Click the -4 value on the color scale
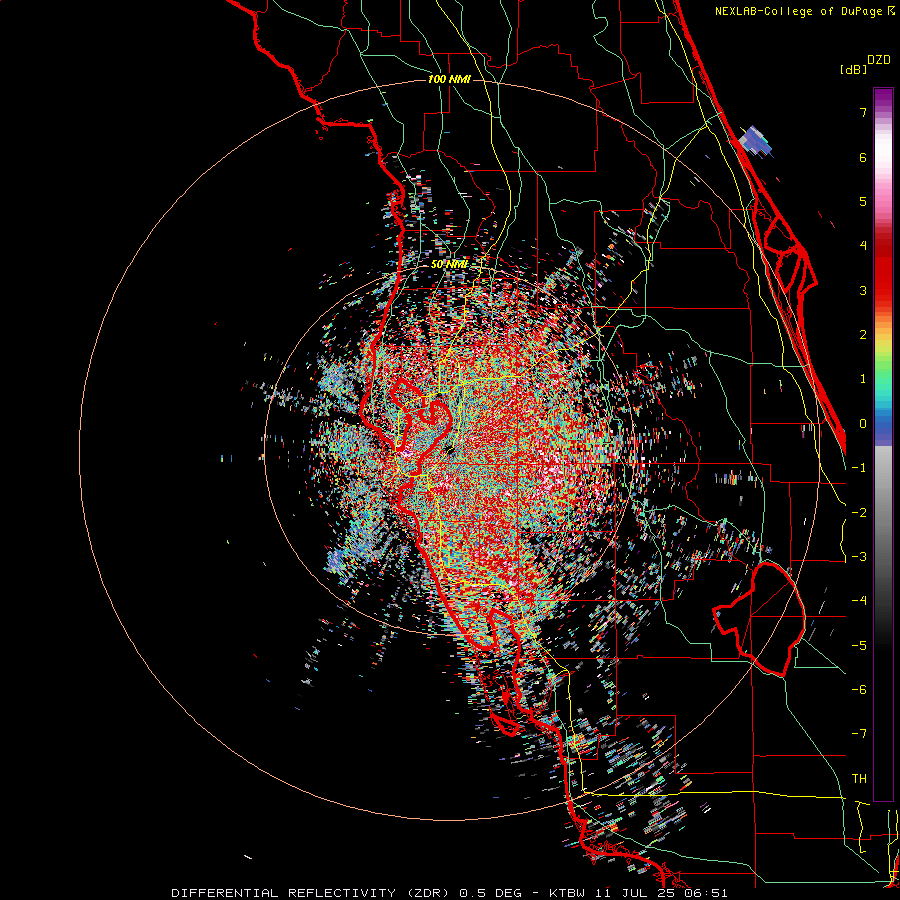Screen dimensions: 900x900 click(x=859, y=600)
